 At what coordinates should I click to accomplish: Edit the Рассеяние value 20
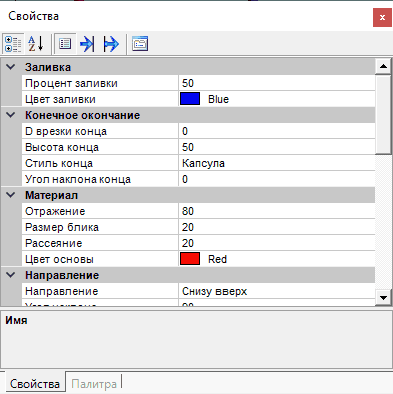coord(277,243)
